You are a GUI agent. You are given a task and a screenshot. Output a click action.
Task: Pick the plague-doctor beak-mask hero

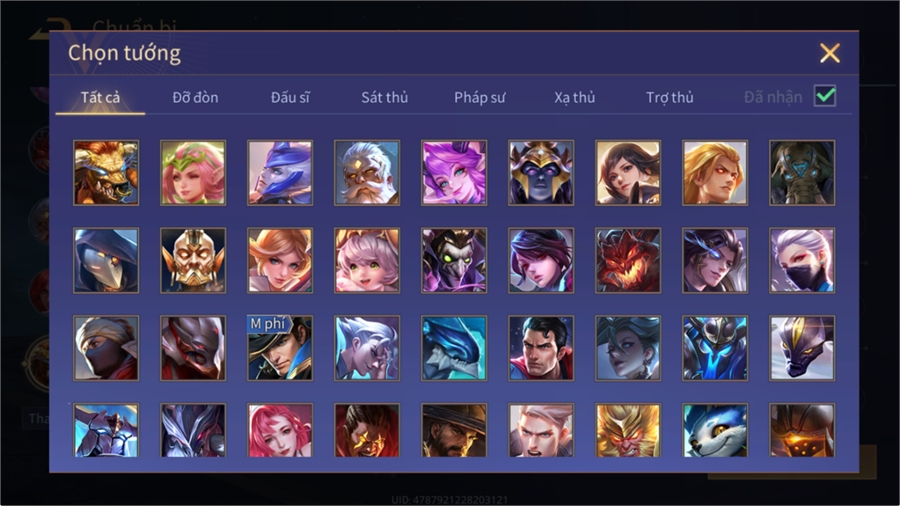106,260
